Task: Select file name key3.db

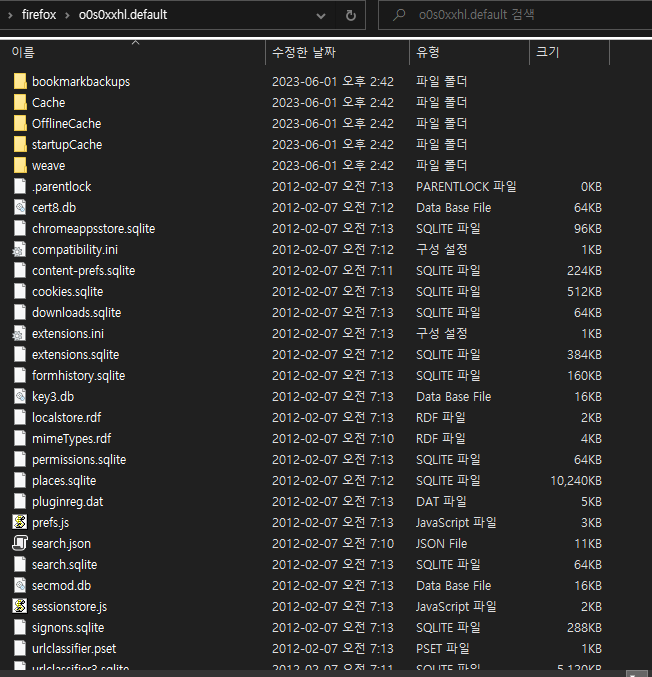Action: (x=53, y=397)
